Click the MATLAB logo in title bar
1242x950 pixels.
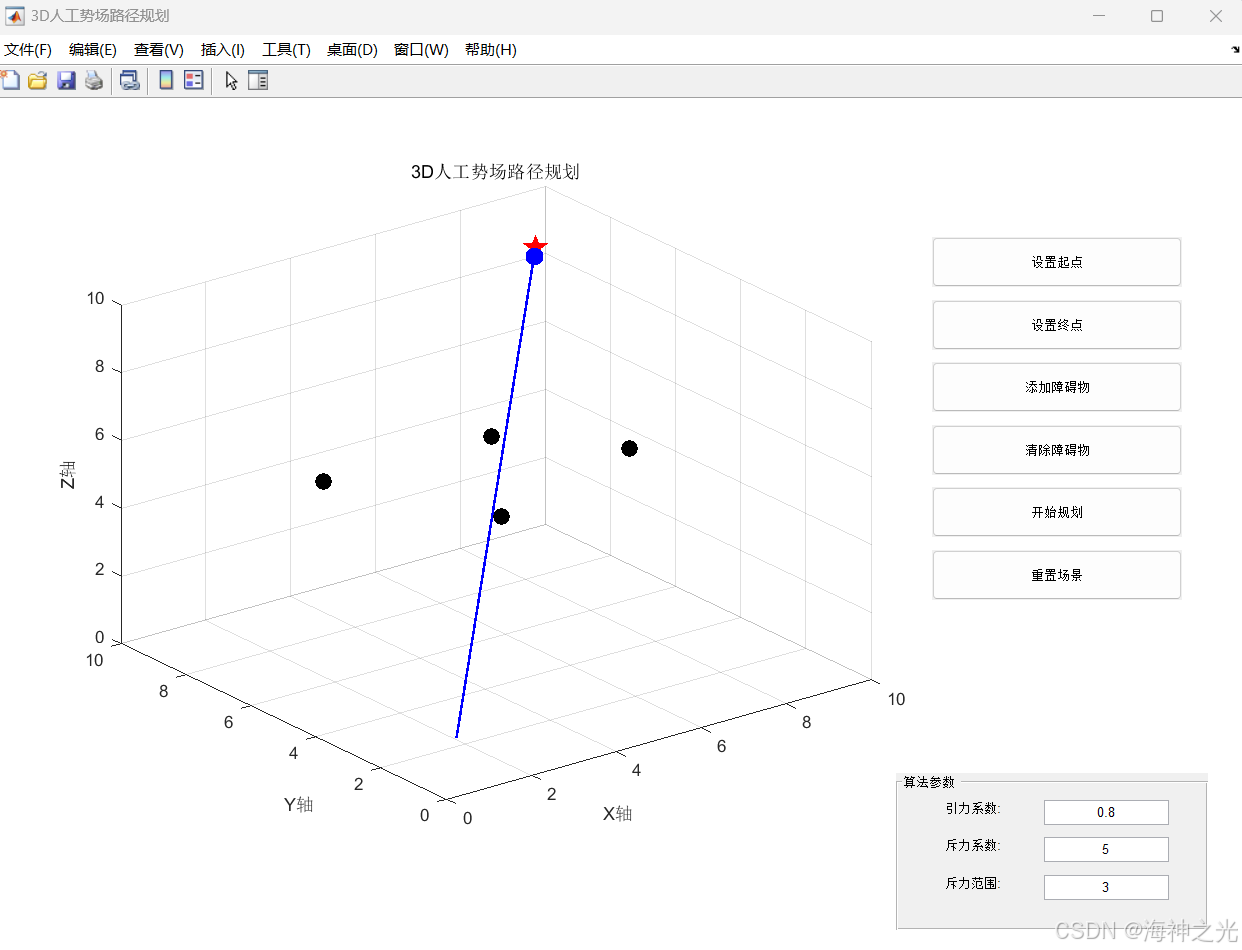(15, 16)
